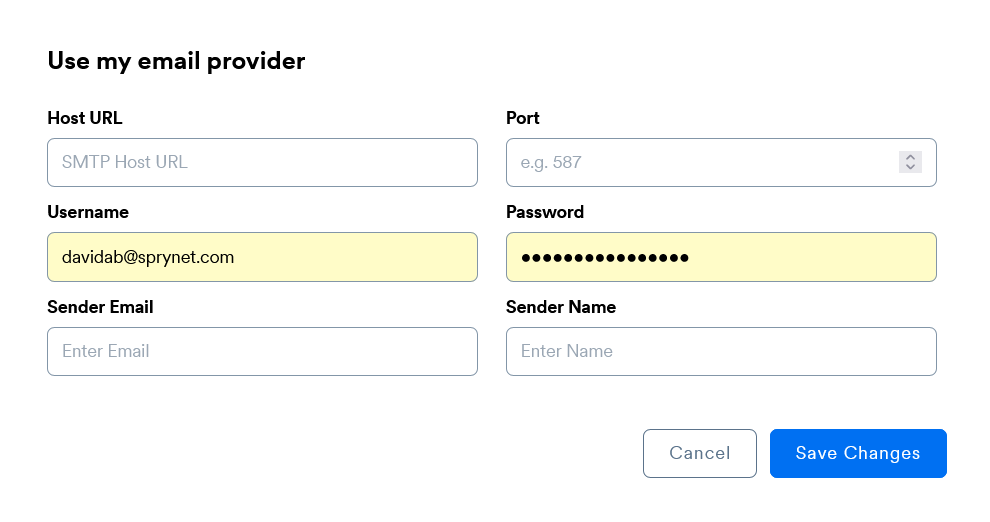
Task: Click the Port label text
Action: click(523, 118)
